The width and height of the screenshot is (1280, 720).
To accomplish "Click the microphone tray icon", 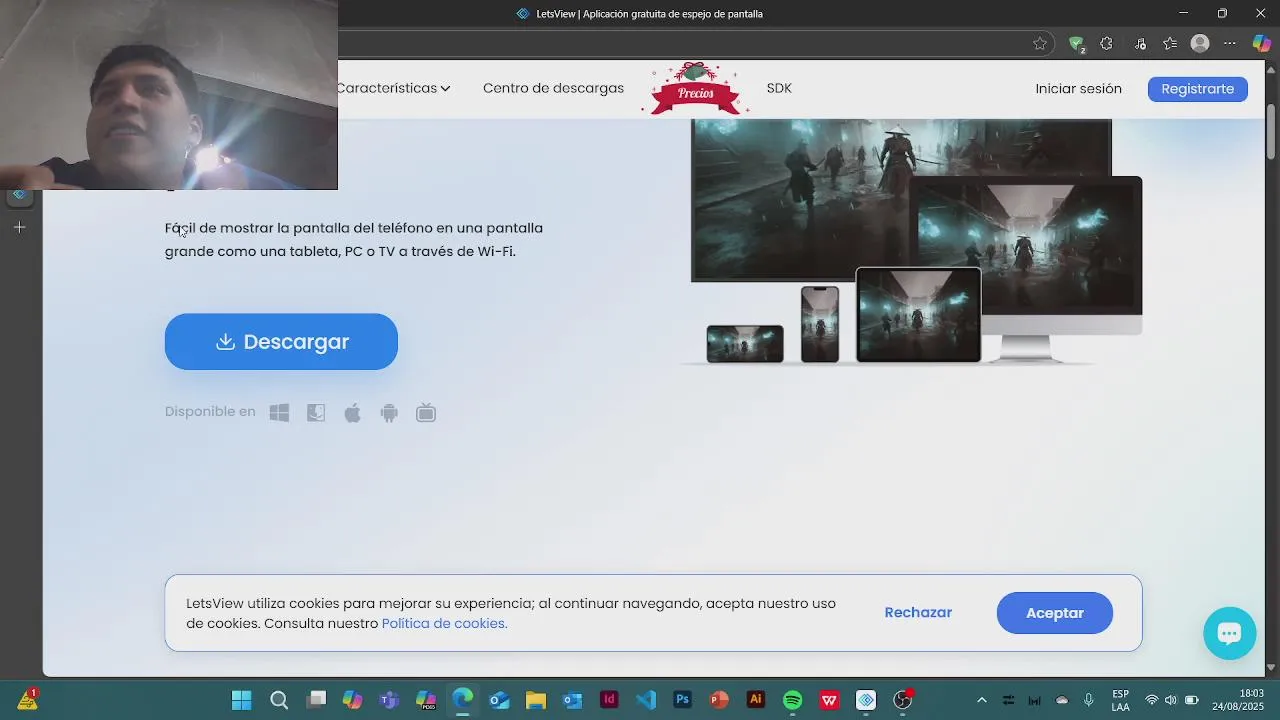I will tap(1089, 700).
